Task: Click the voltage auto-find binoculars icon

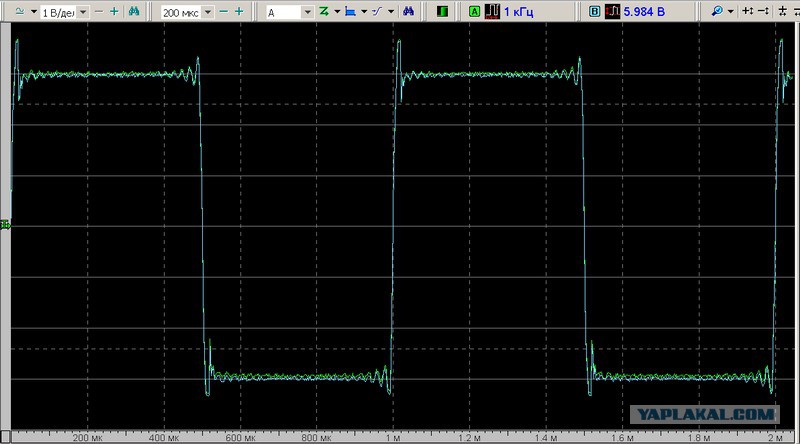Action: tap(134, 11)
